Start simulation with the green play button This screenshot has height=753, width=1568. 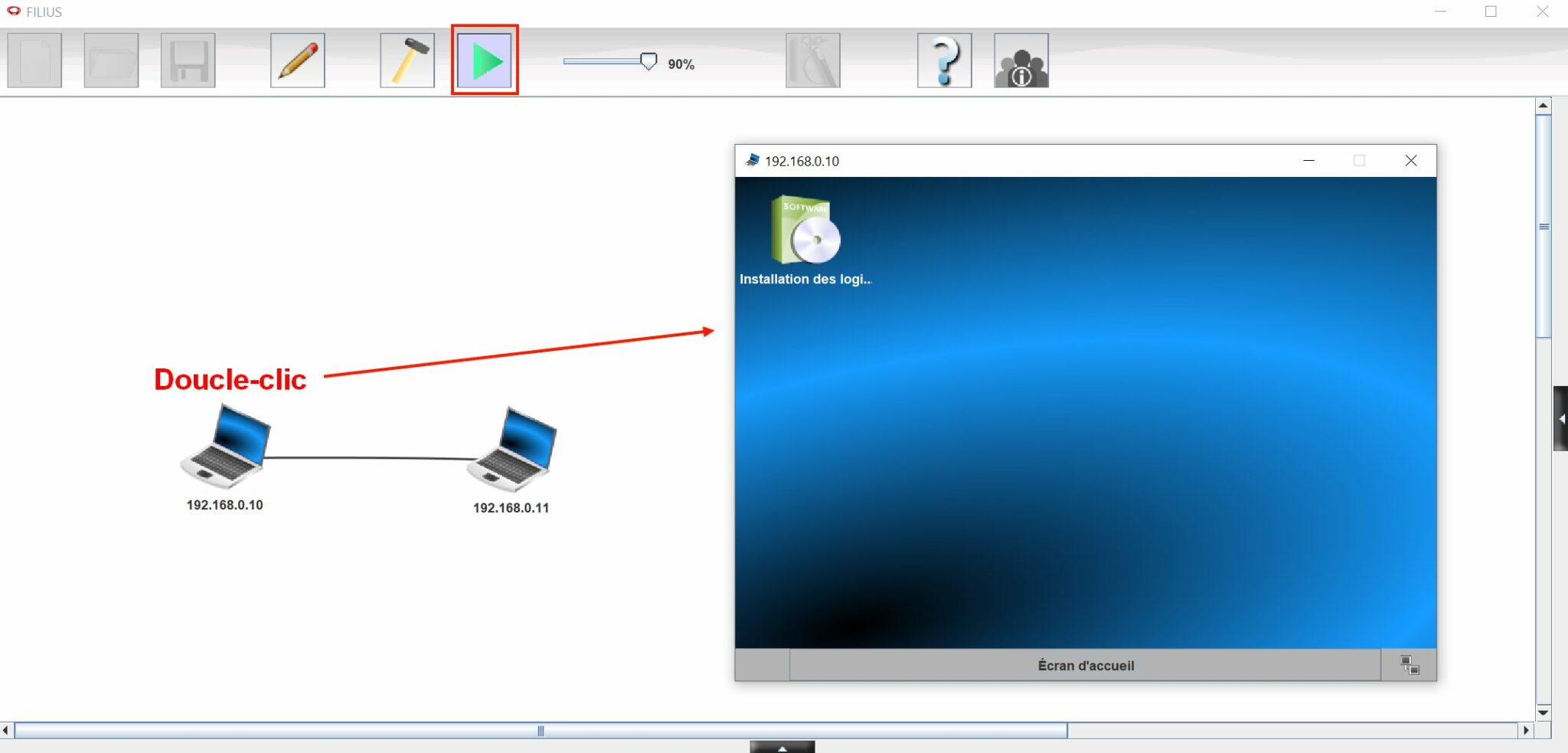pyautogui.click(x=485, y=61)
